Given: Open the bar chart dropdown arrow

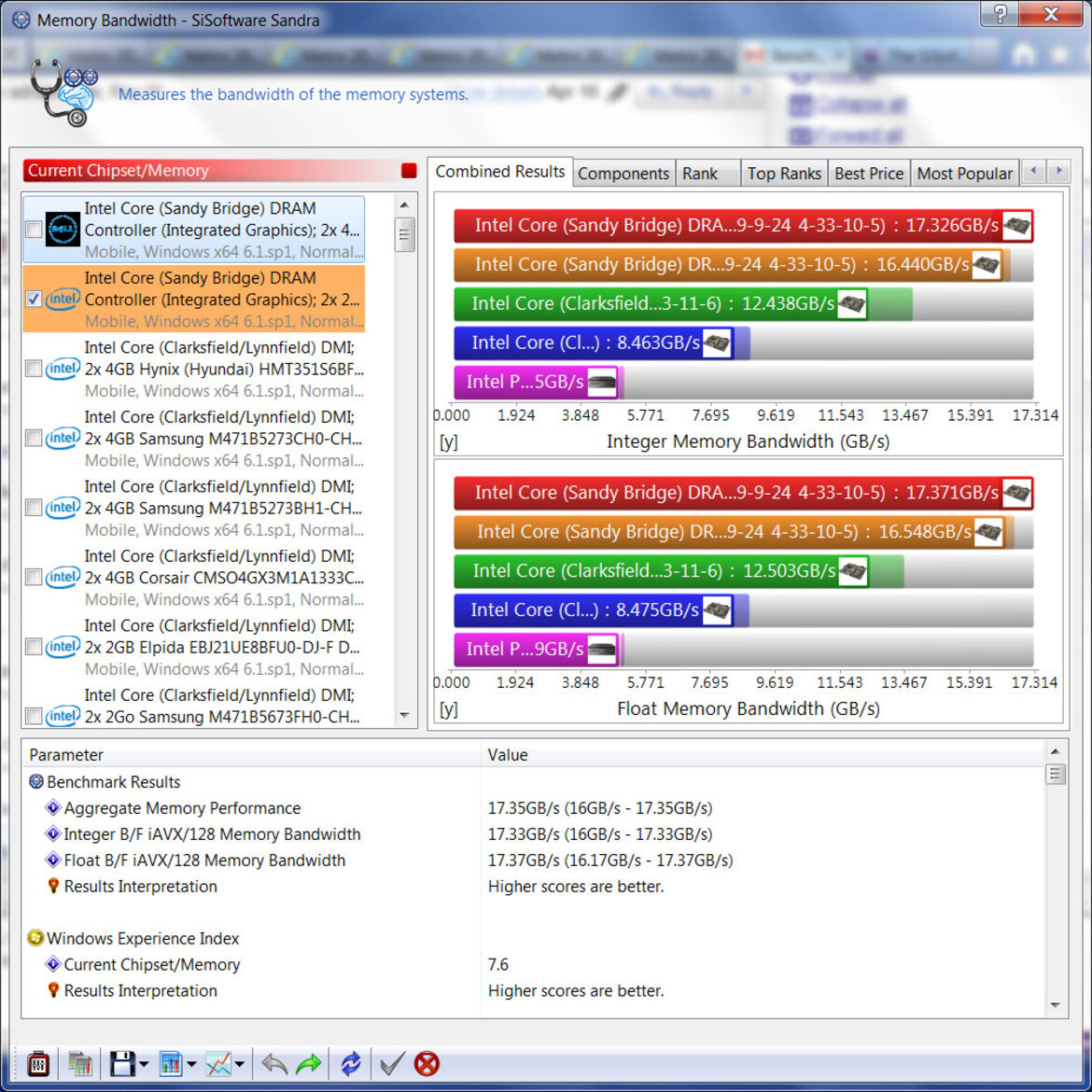Looking at the screenshot, I should click(x=191, y=1065).
